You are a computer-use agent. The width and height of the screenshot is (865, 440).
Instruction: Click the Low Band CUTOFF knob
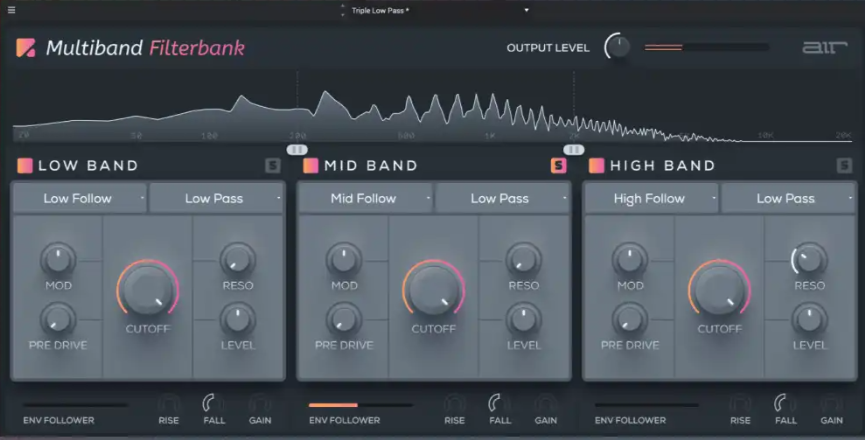tap(148, 289)
